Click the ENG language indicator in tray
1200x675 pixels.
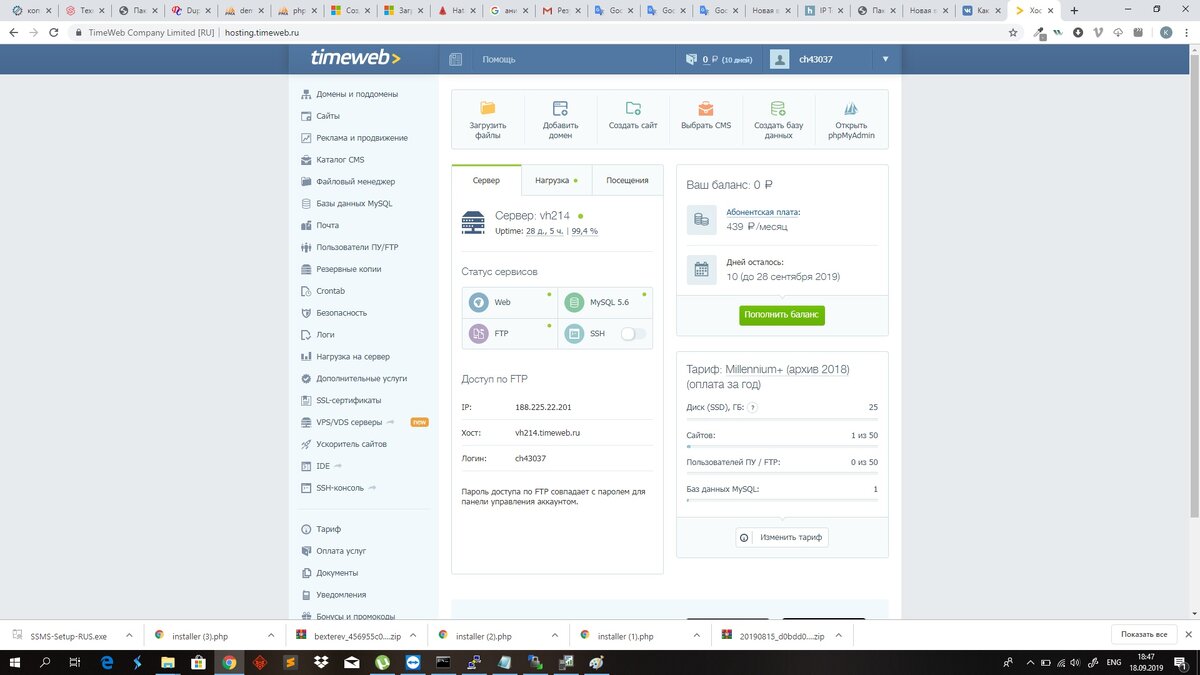click(x=1114, y=662)
